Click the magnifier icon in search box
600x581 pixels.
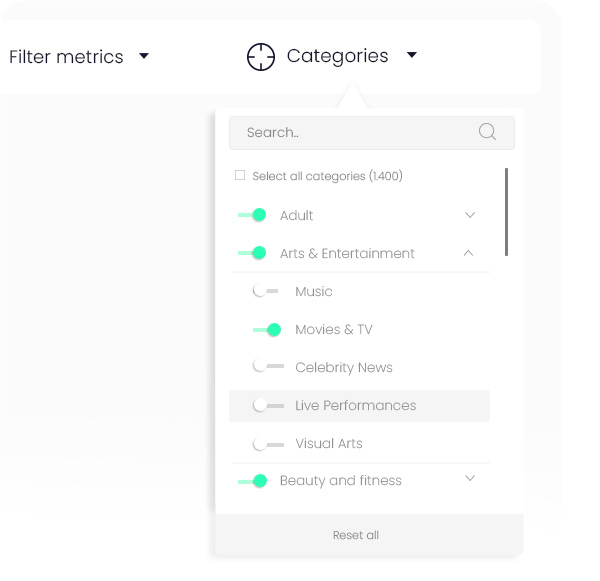pyautogui.click(x=487, y=132)
